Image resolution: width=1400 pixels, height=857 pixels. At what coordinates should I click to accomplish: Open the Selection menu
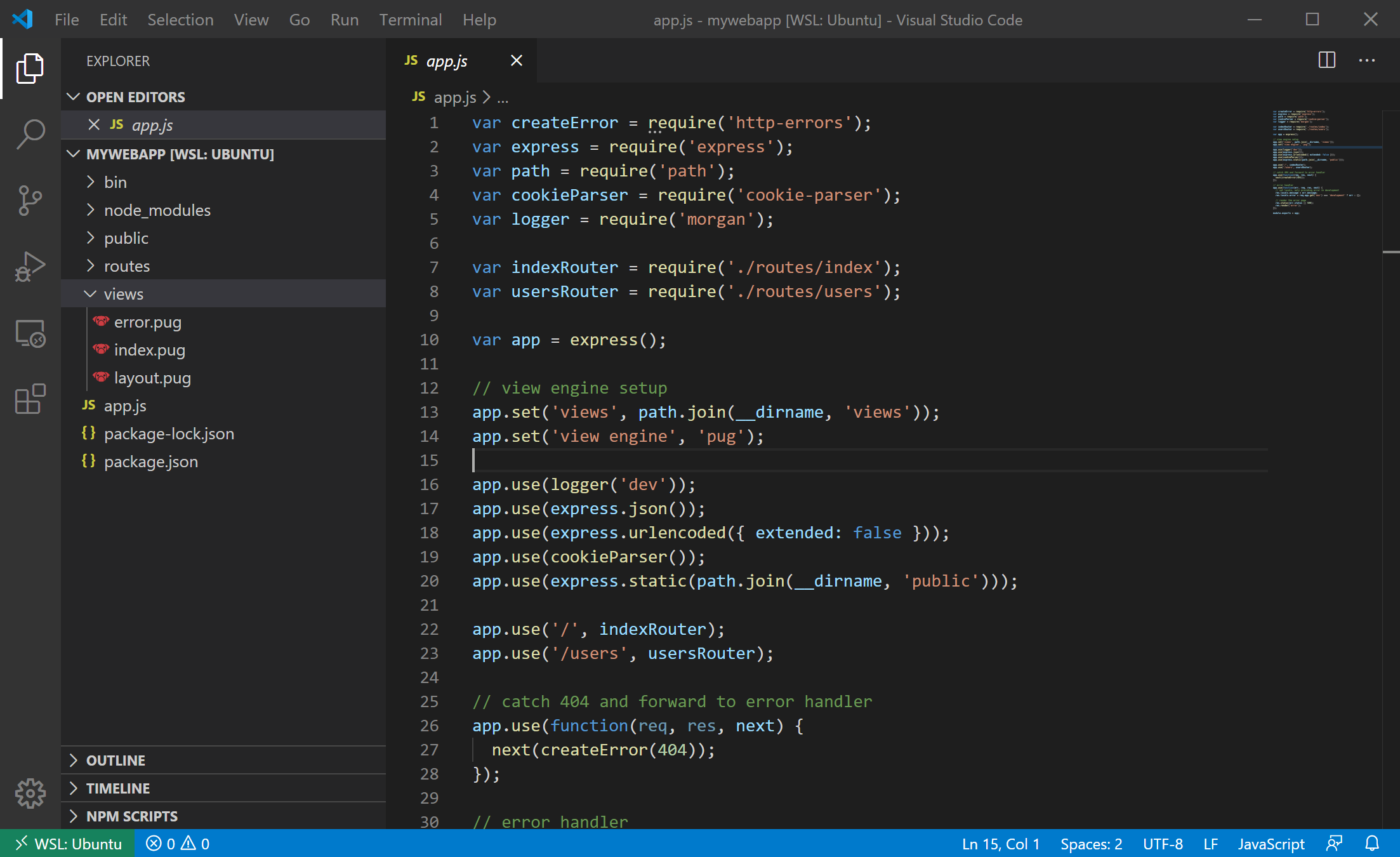[180, 20]
